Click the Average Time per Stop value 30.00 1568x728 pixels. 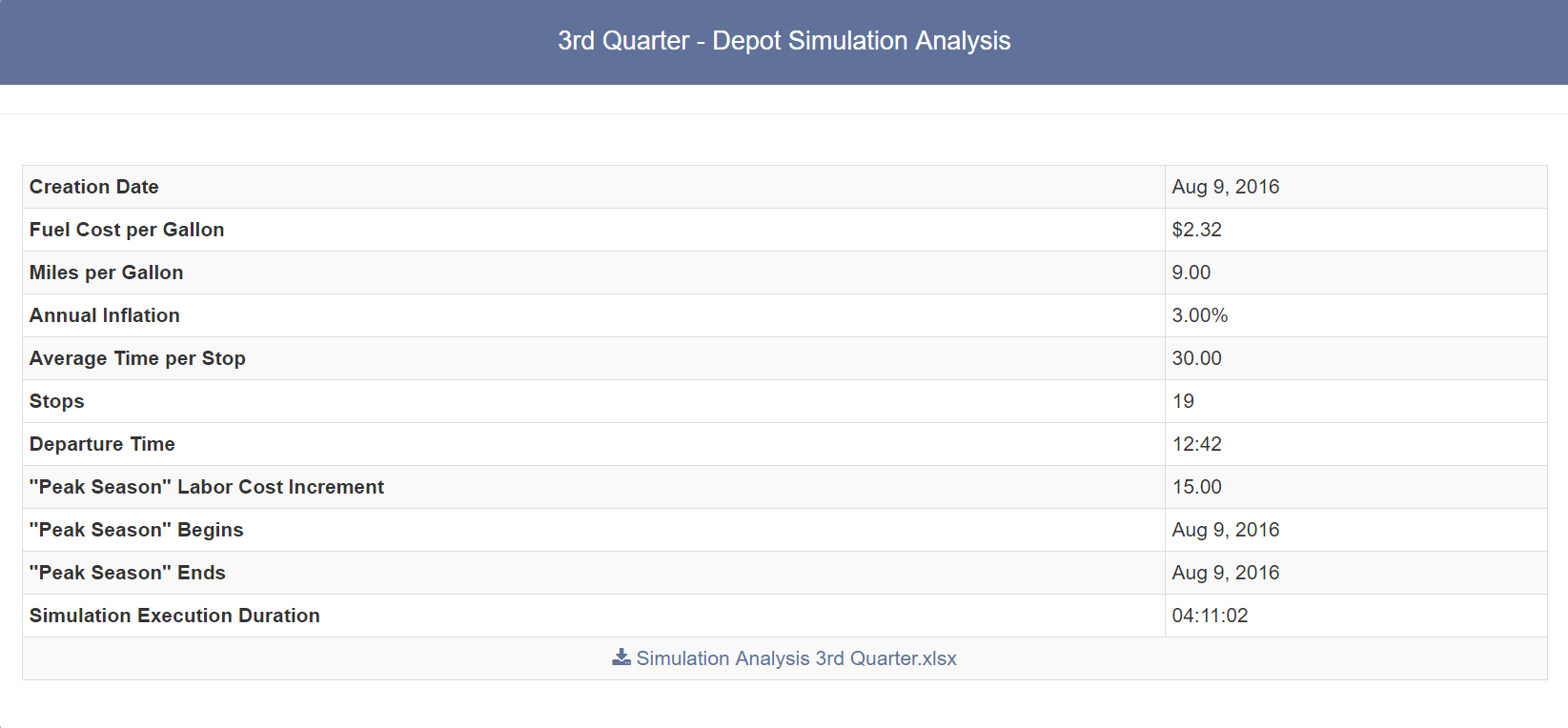(1194, 358)
